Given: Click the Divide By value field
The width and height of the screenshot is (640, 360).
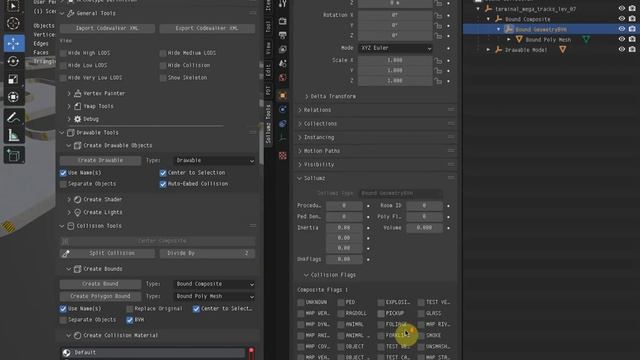Looking at the screenshot, I should pyautogui.click(x=207, y=253).
